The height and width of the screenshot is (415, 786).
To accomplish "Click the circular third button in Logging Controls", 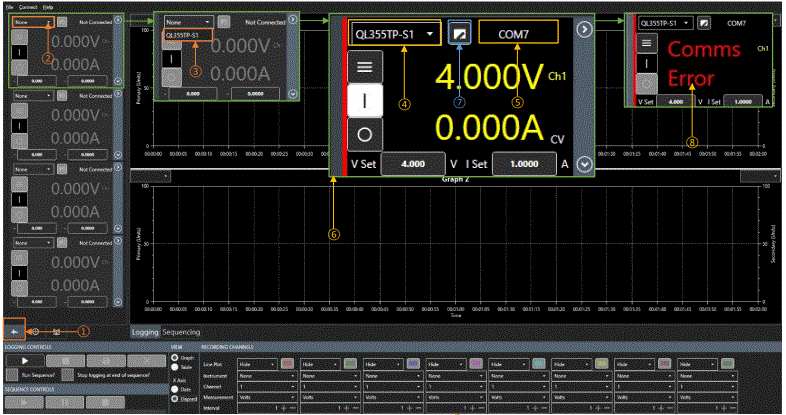I will [x=106, y=360].
